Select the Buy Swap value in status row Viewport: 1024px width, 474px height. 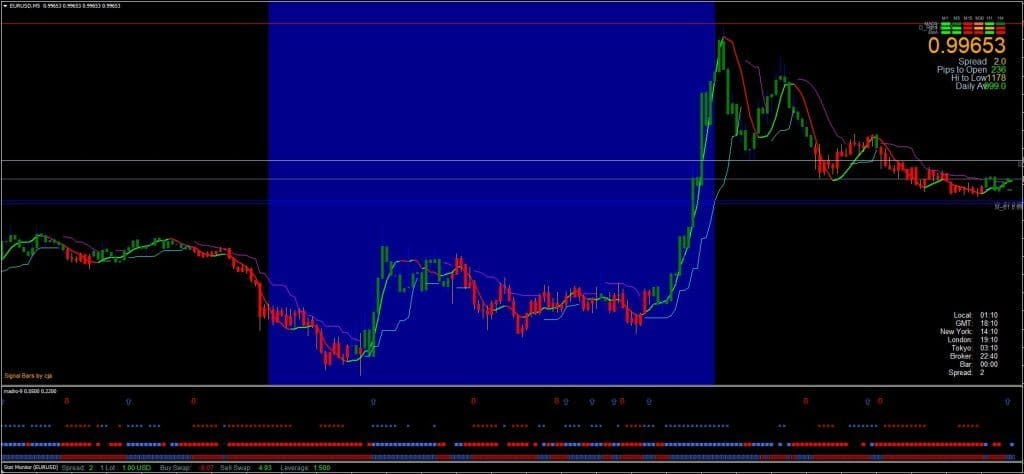coord(206,467)
